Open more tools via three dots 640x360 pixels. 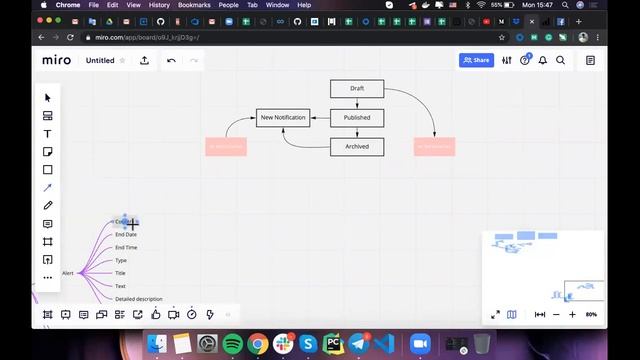48,278
